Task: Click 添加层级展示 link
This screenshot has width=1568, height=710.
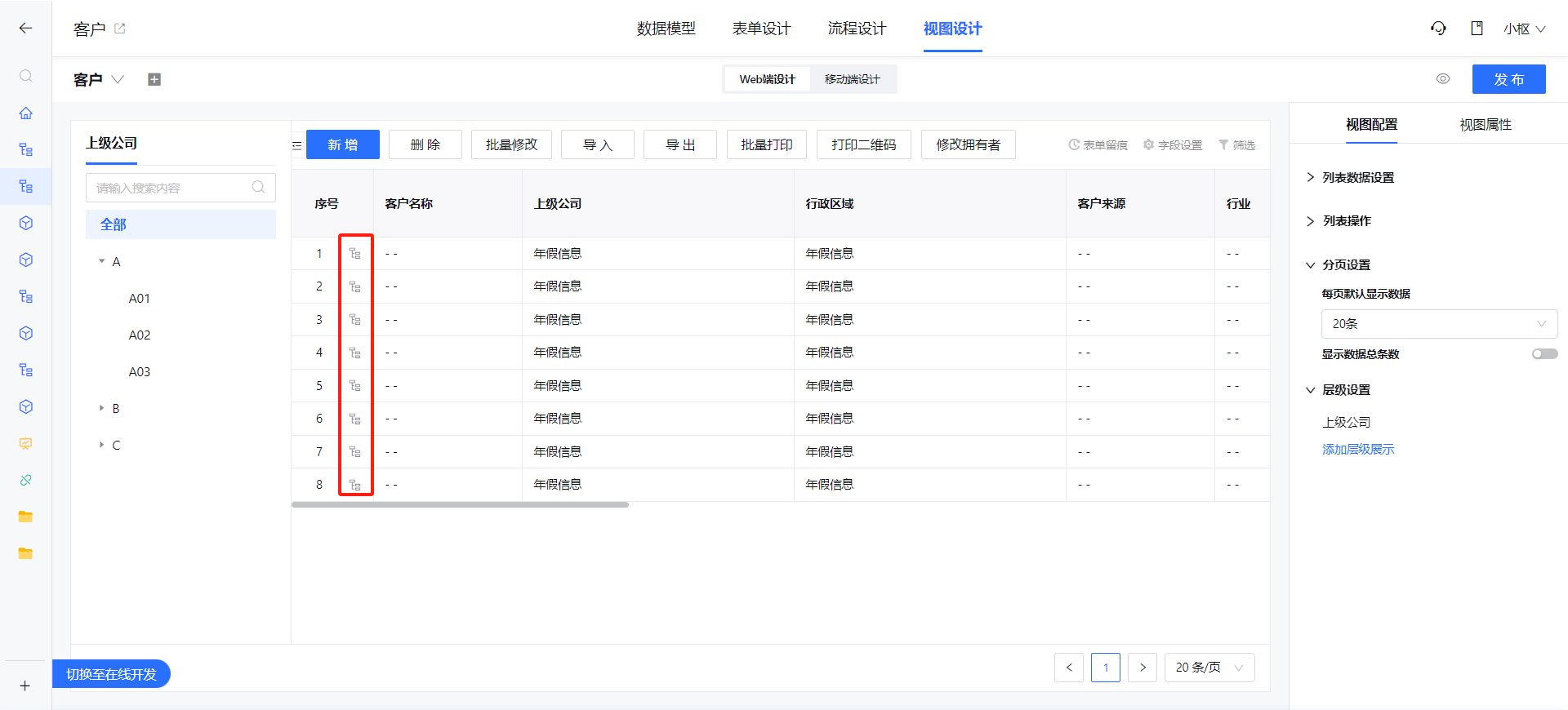Action: click(x=1358, y=450)
